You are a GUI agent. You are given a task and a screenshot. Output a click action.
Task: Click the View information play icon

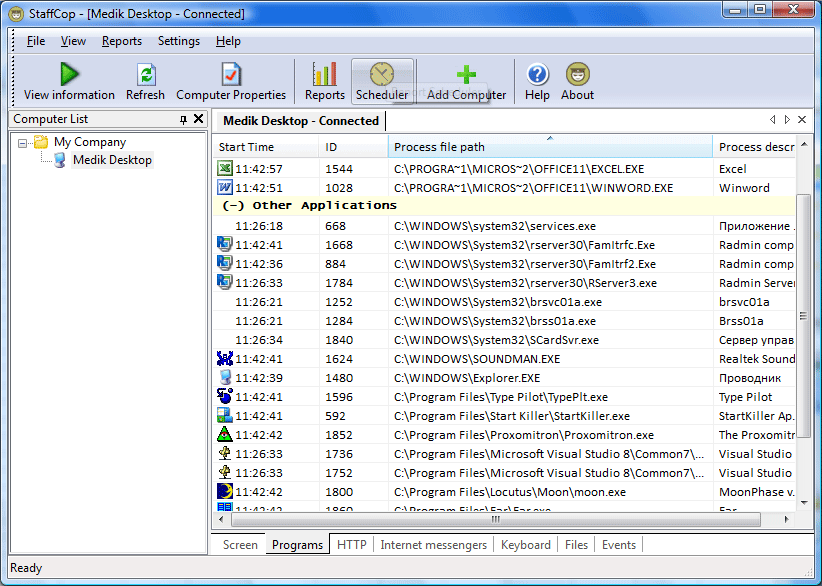pos(69,74)
